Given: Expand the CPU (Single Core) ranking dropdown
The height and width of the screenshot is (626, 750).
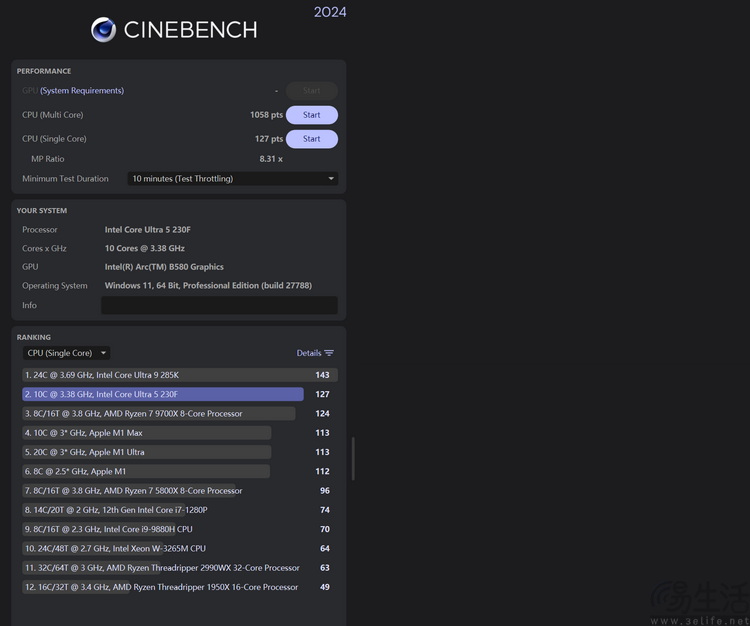Looking at the screenshot, I should (66, 353).
